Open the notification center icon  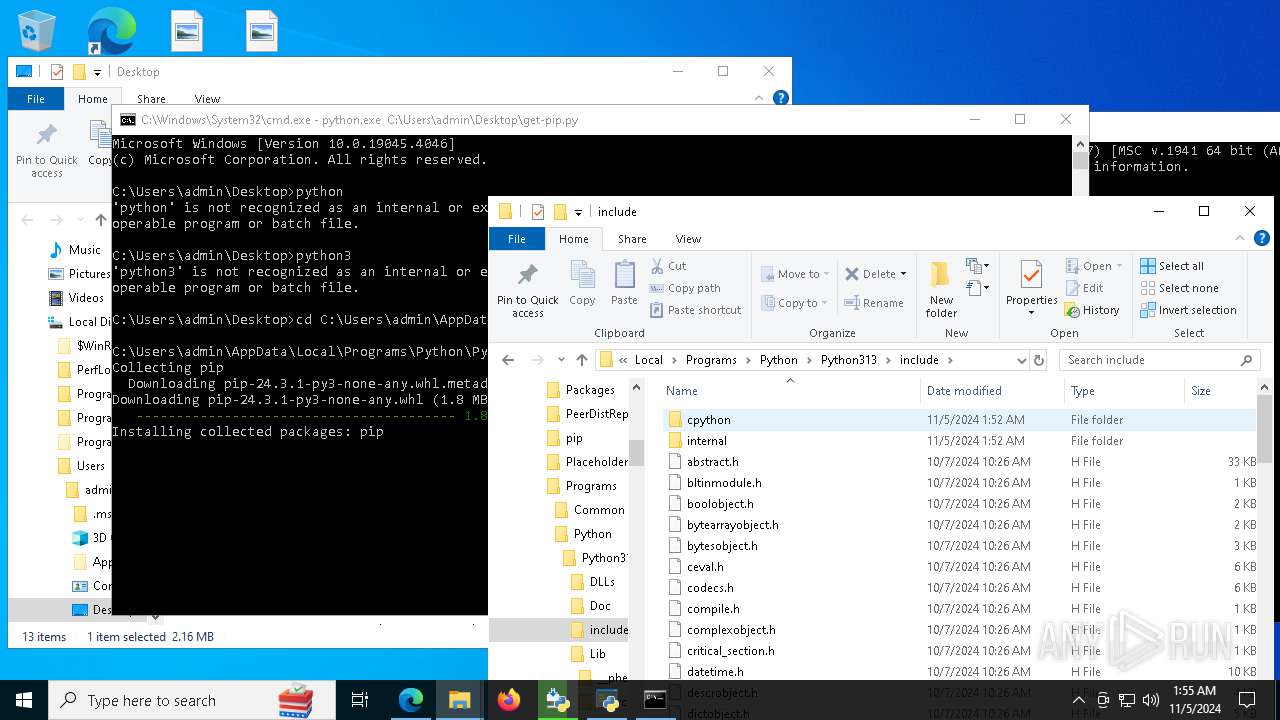(1247, 700)
